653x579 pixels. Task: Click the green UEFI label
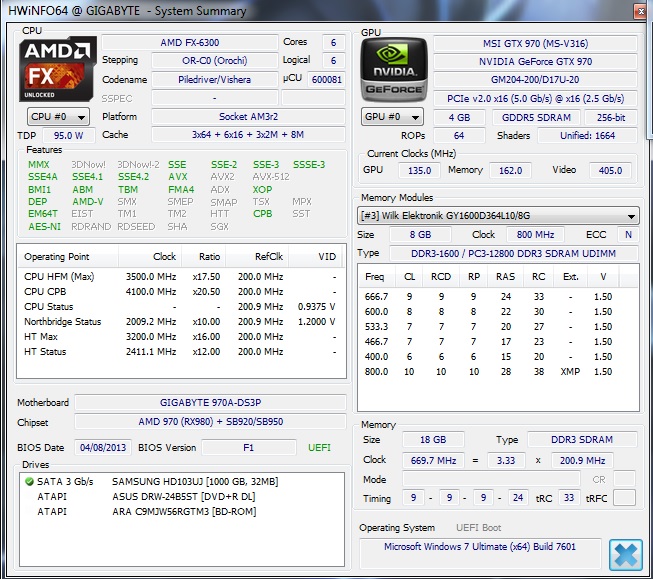319,448
